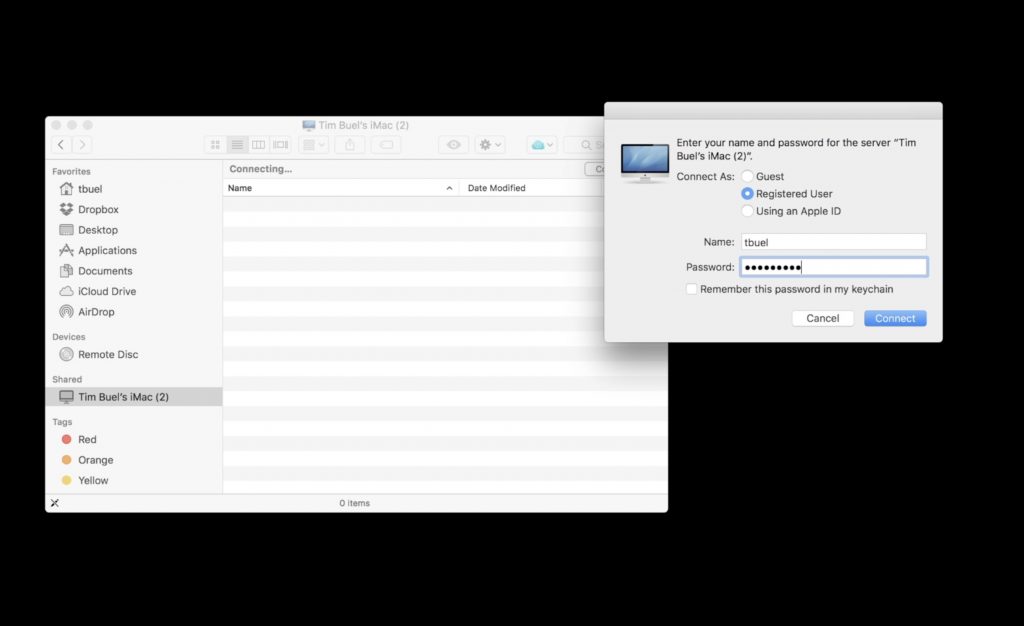Viewport: 1024px width, 626px height.
Task: Click the iMac computer icon in dialog
Action: [x=645, y=163]
